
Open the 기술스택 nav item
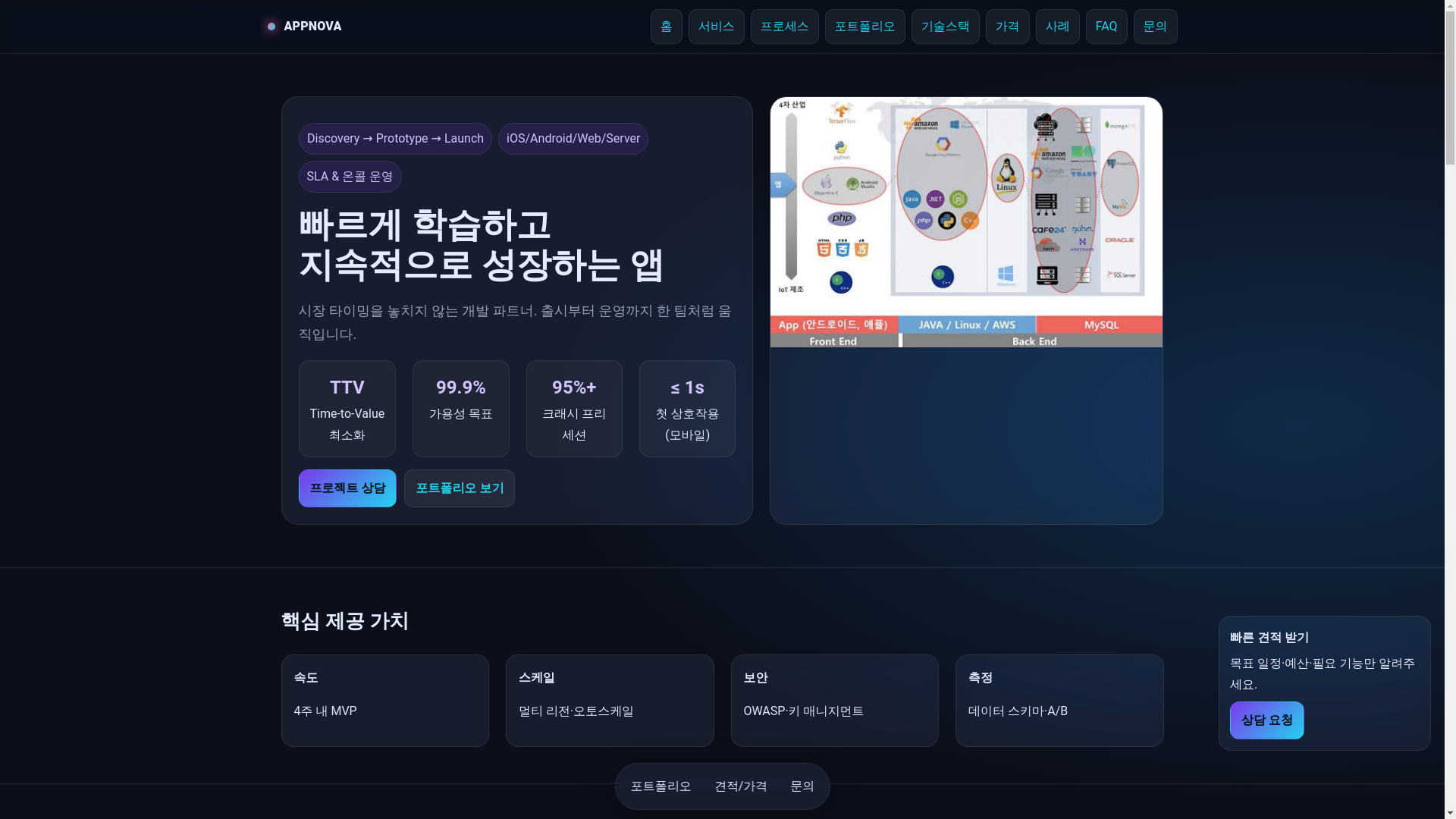[946, 27]
